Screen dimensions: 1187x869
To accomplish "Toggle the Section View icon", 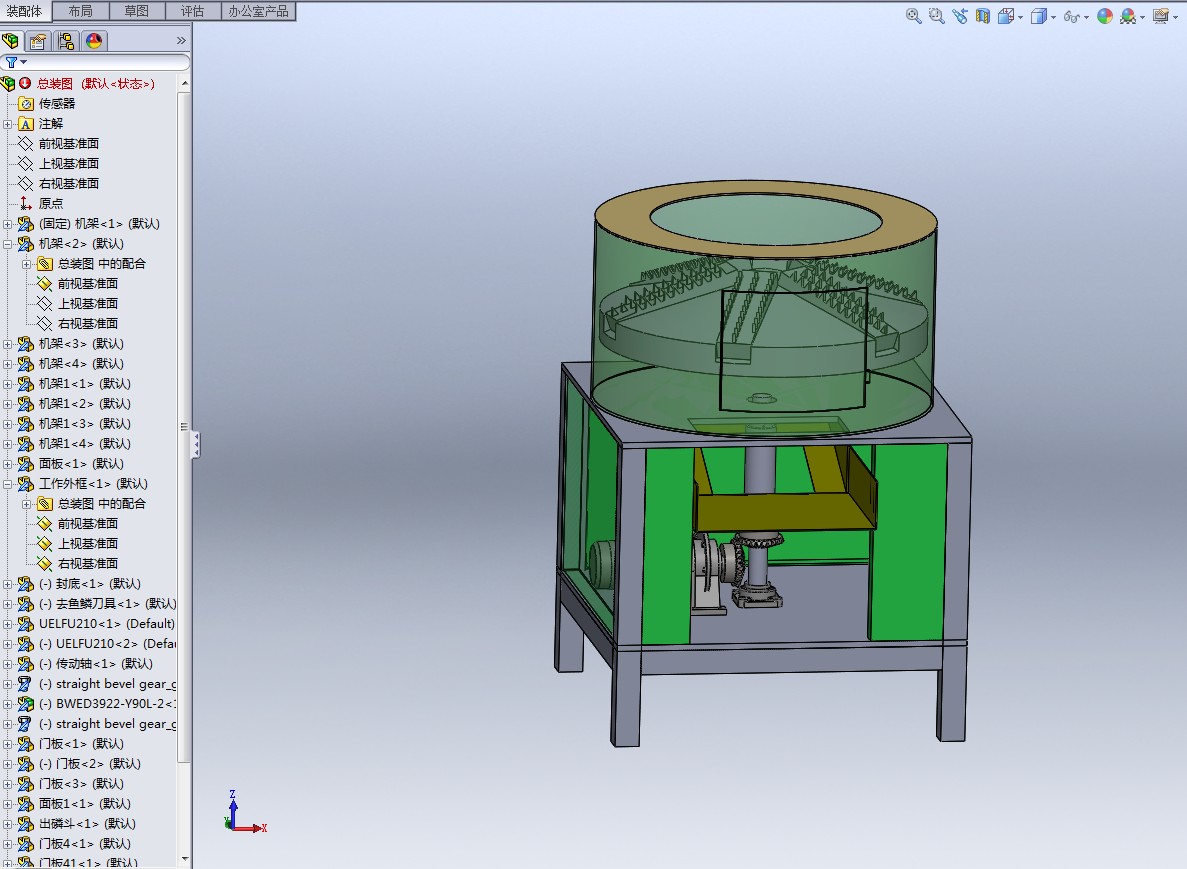I will coord(983,16).
